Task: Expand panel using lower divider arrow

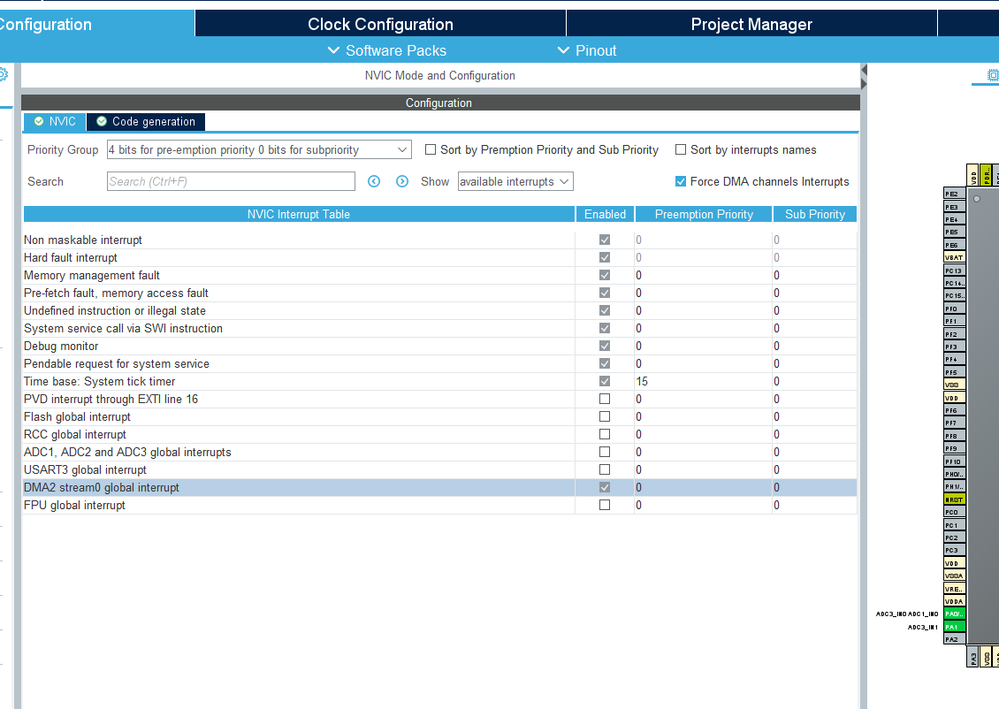Action: 864,83
